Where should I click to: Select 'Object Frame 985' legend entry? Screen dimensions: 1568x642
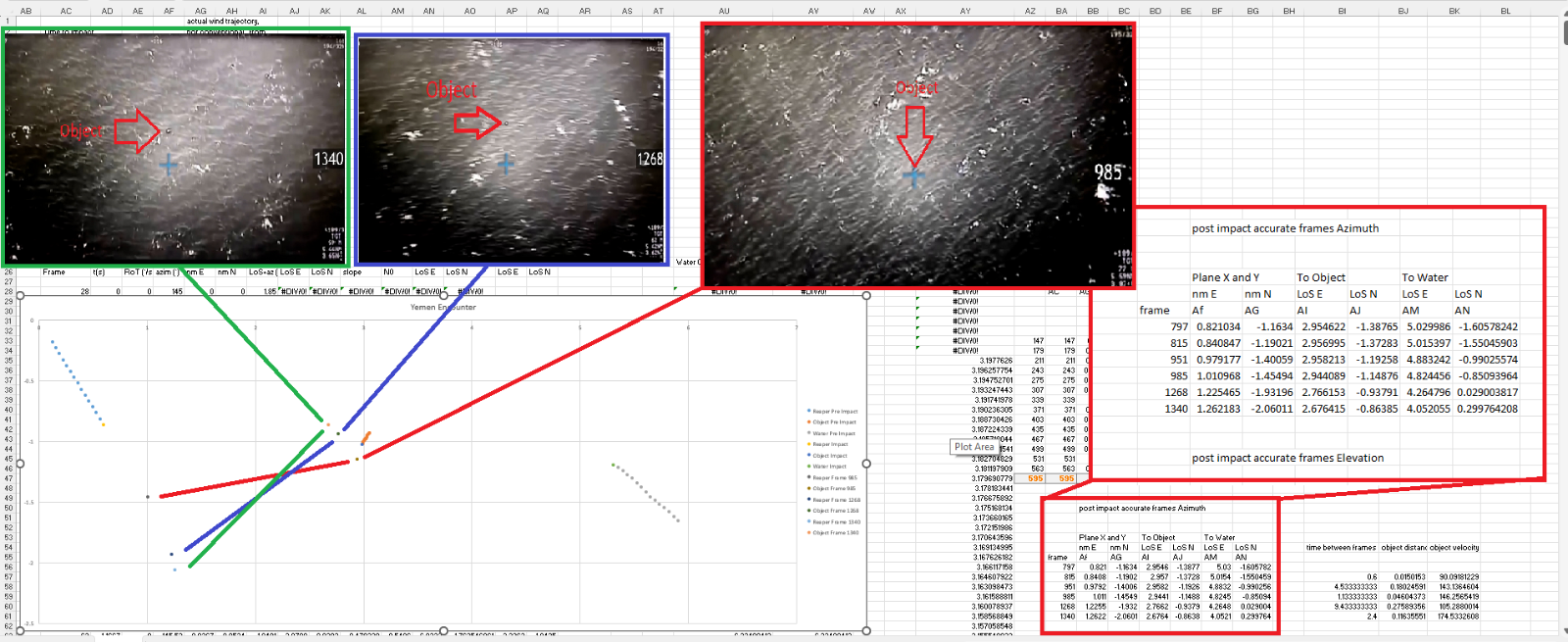point(833,488)
